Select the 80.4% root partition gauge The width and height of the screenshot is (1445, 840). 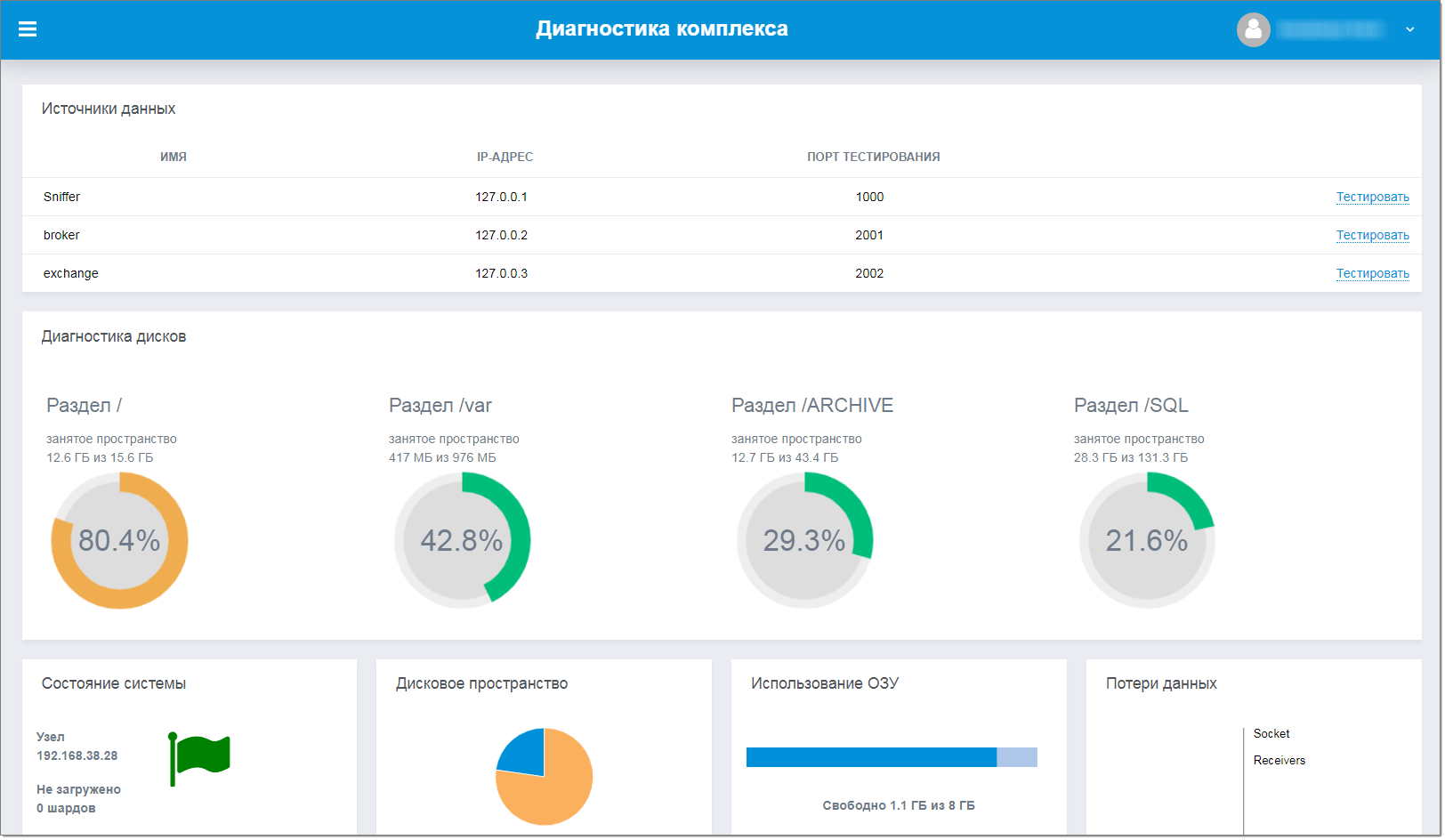(119, 540)
